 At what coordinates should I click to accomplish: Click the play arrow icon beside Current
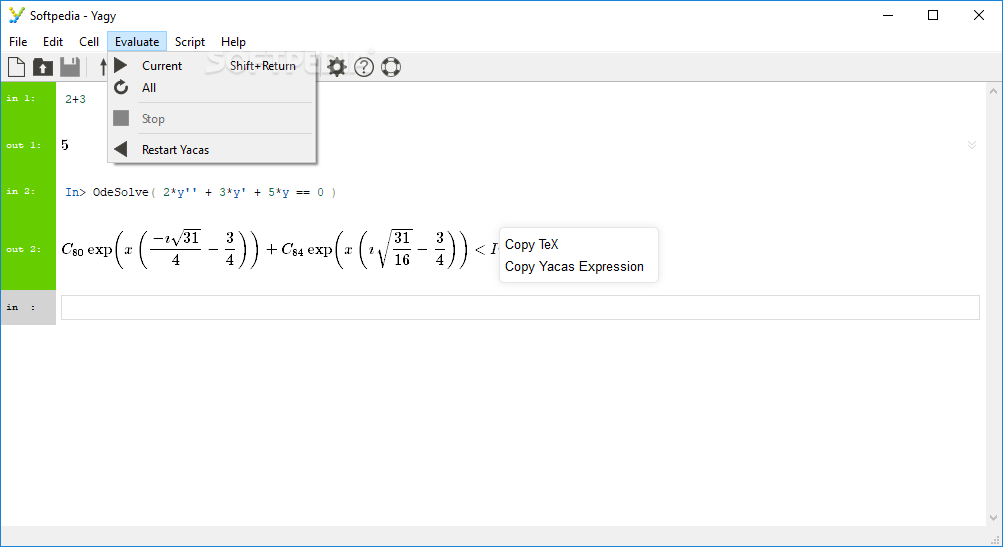[120, 65]
